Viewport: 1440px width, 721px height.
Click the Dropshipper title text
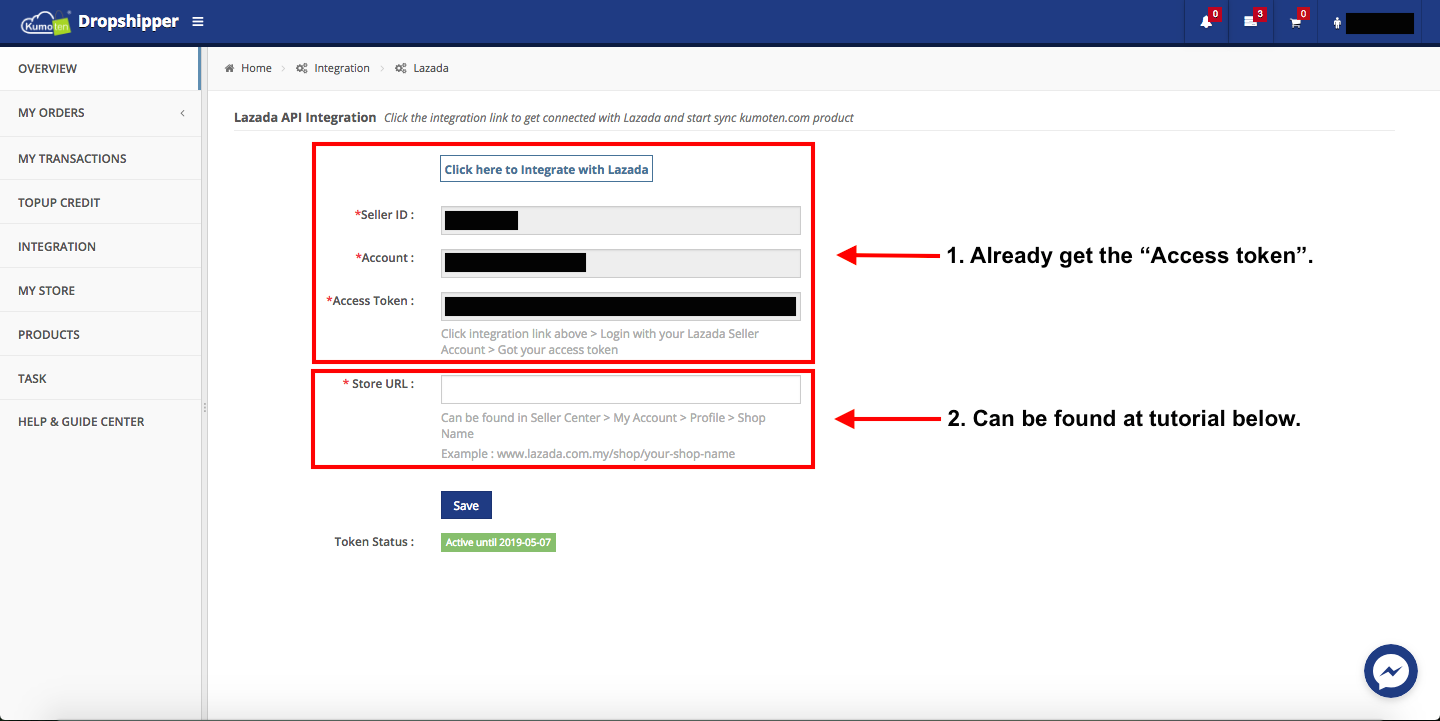coord(128,21)
